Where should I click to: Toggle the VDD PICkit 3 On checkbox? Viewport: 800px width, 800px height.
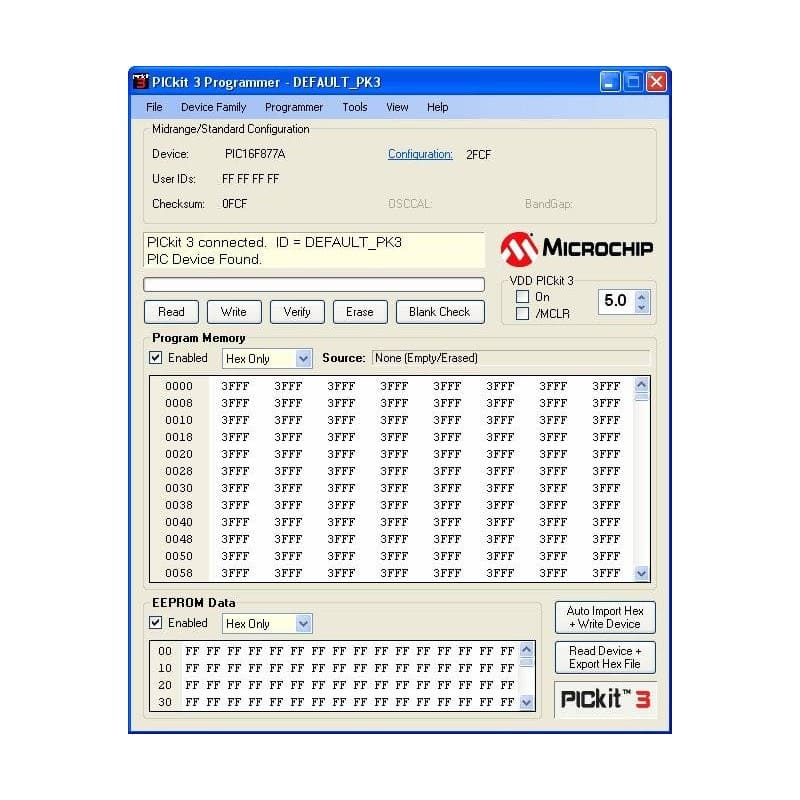tap(522, 296)
